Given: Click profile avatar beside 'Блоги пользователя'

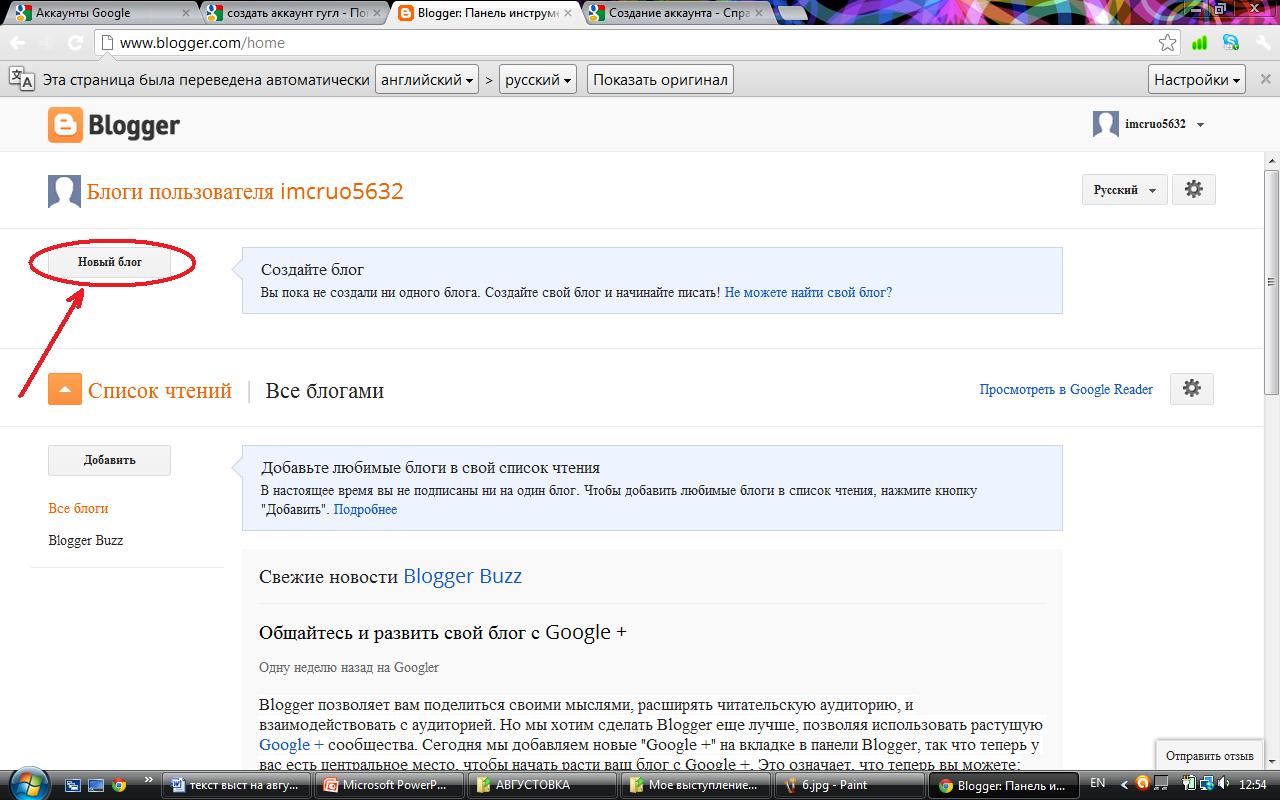Looking at the screenshot, I should tap(64, 191).
